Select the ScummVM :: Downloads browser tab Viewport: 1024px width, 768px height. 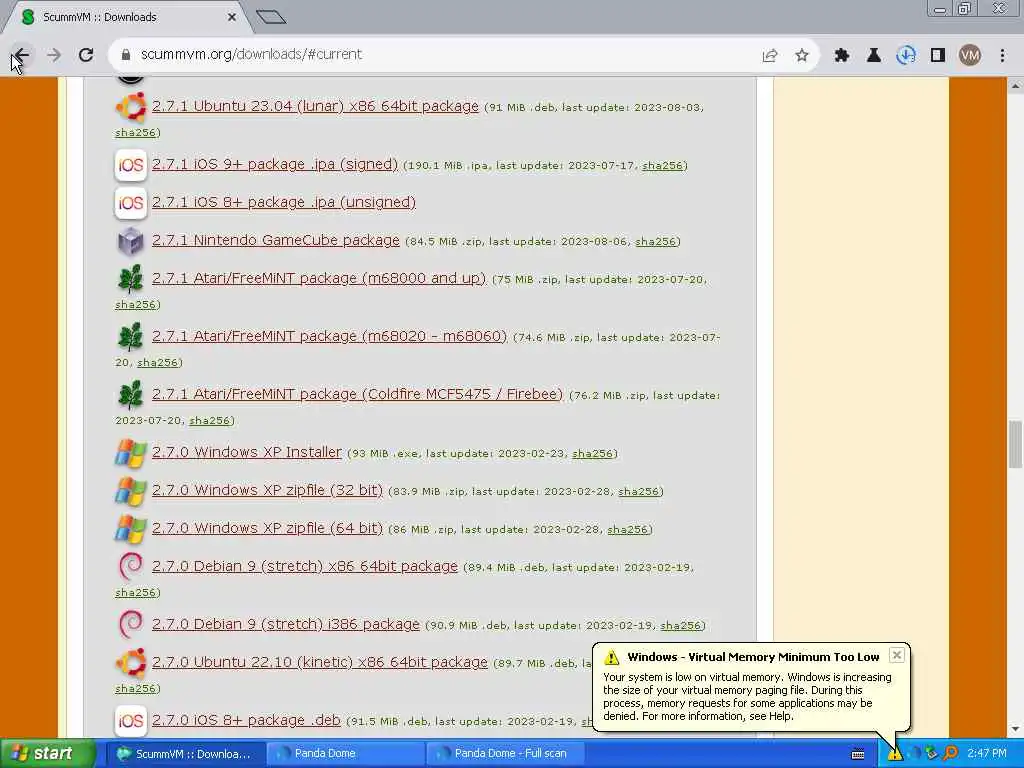(x=127, y=17)
